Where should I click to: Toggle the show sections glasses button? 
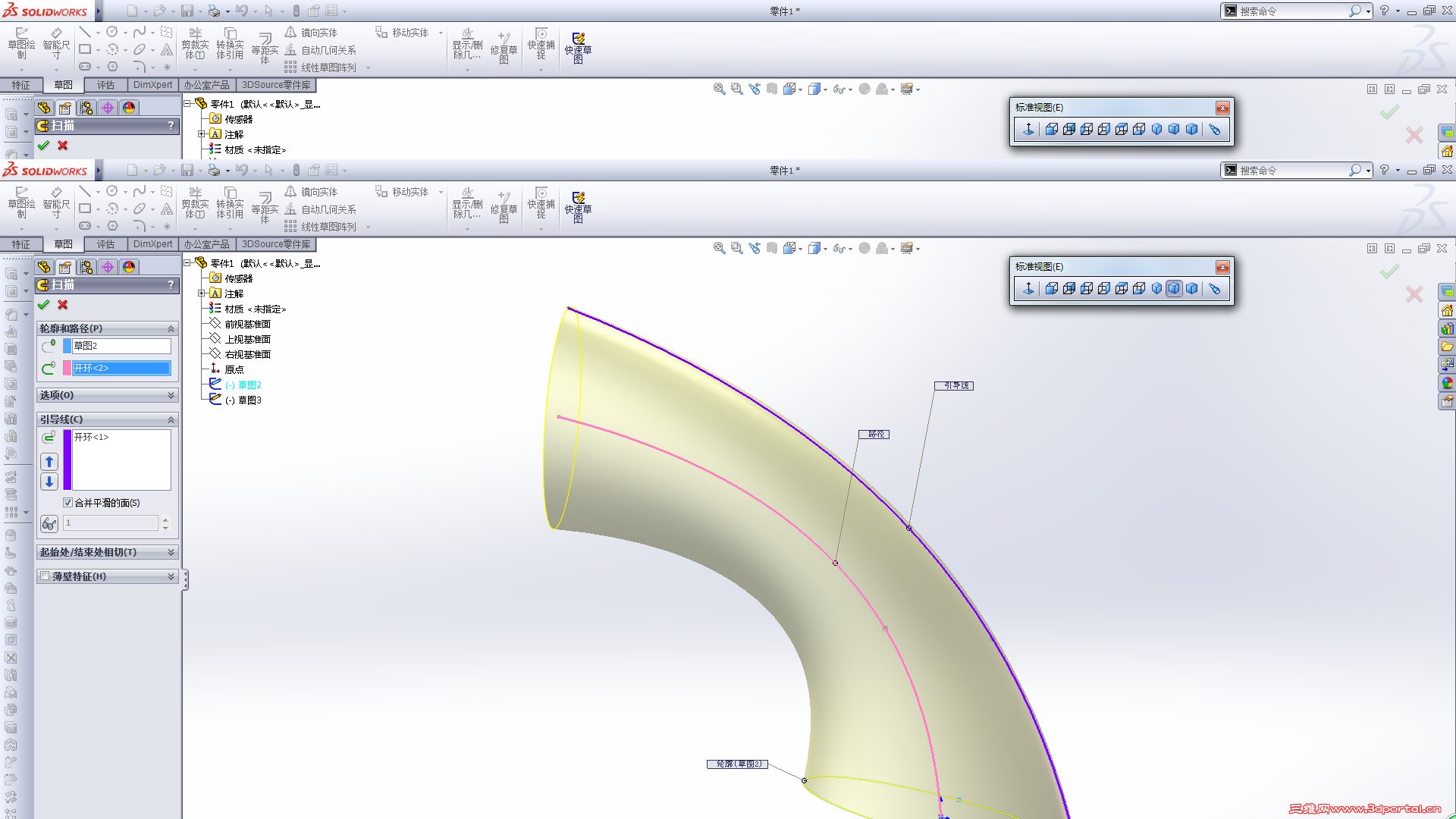(x=49, y=523)
